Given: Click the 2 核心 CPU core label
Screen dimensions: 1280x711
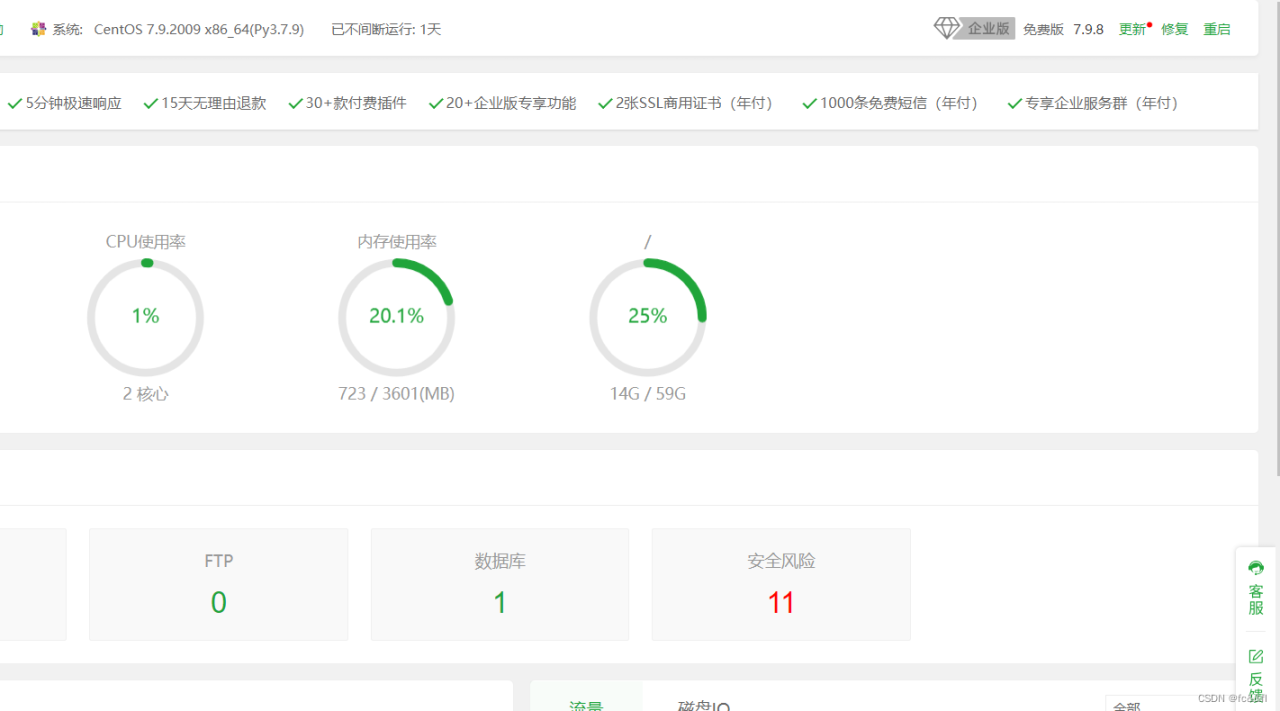Looking at the screenshot, I should pyautogui.click(x=146, y=394).
